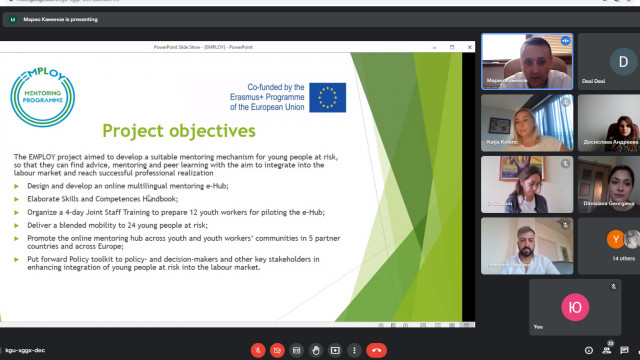Click the green M presenter avatar
The height and width of the screenshot is (360, 640).
tap(13, 19)
